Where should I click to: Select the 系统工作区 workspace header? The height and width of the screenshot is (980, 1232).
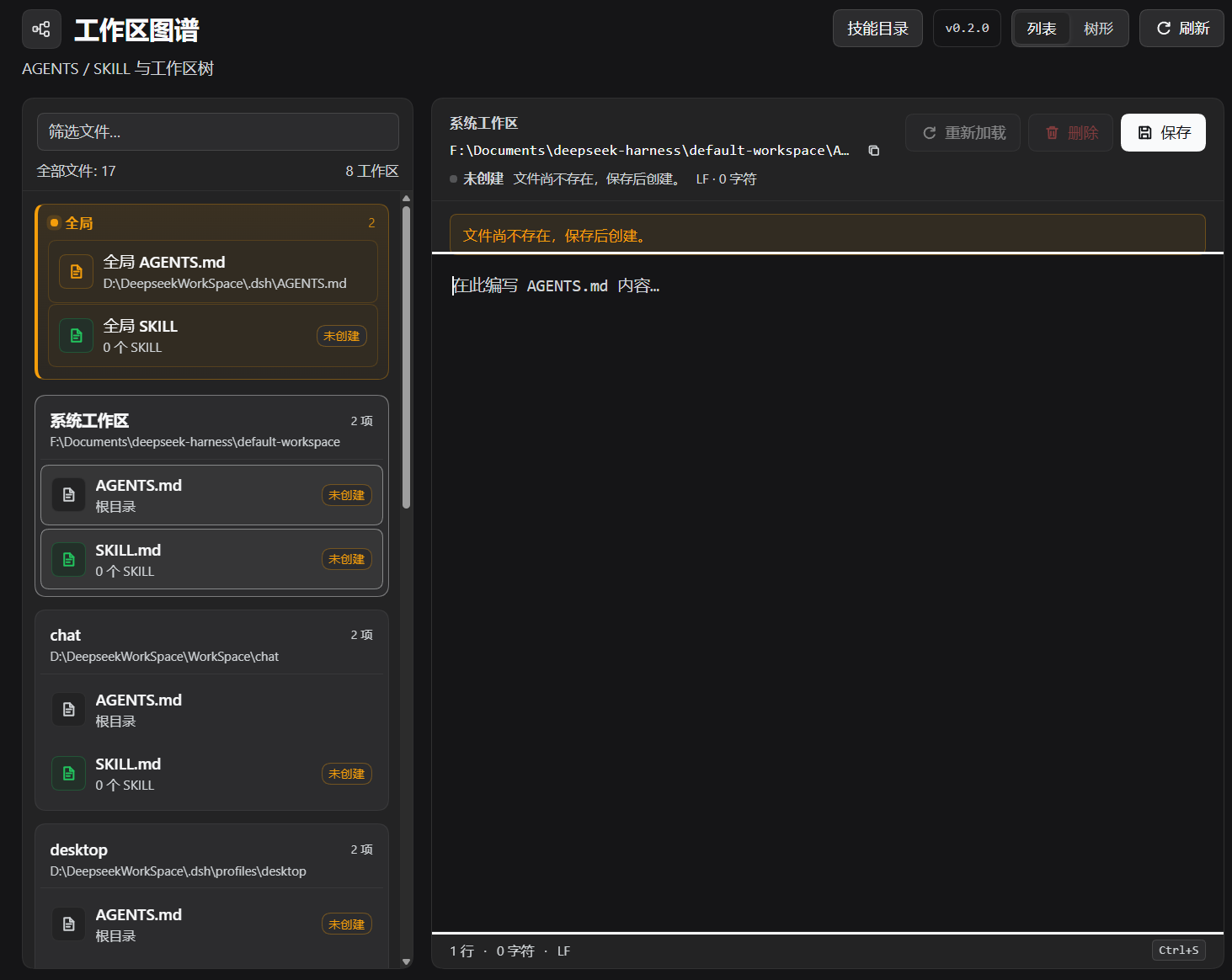(211, 429)
